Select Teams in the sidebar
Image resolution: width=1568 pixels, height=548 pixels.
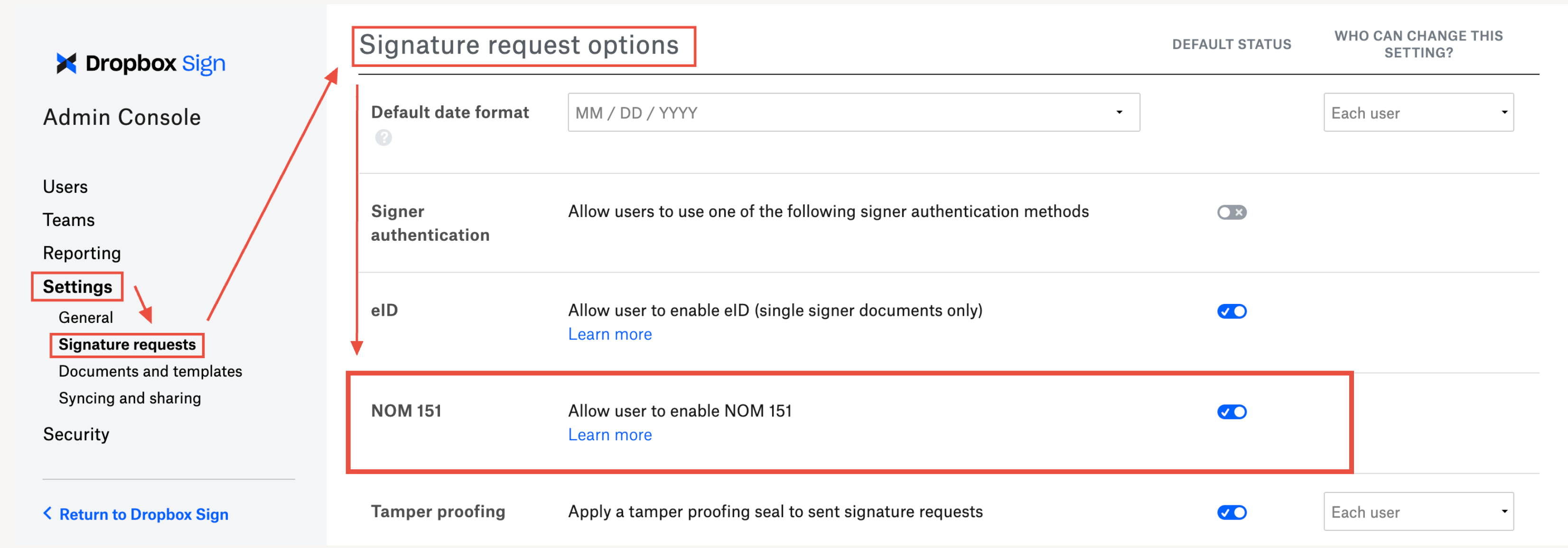coord(68,220)
